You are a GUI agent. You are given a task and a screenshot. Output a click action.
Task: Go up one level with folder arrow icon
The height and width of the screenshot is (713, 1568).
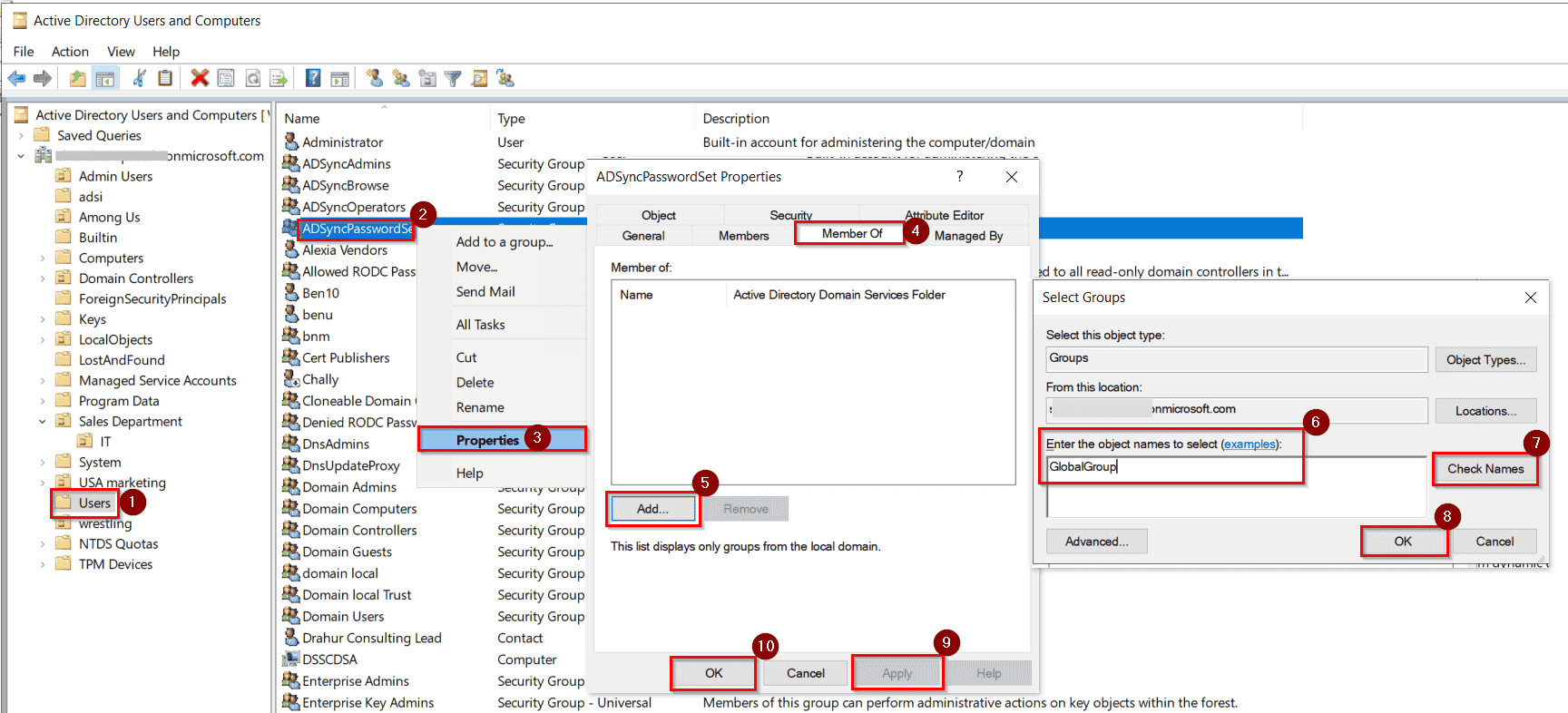78,79
